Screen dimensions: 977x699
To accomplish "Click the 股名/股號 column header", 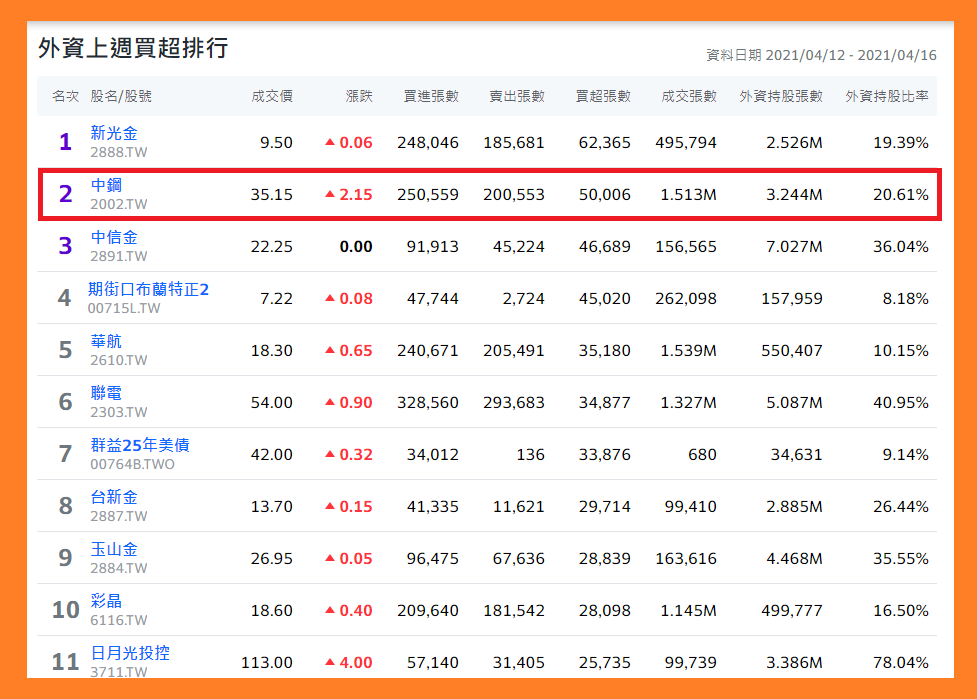I will click(121, 96).
